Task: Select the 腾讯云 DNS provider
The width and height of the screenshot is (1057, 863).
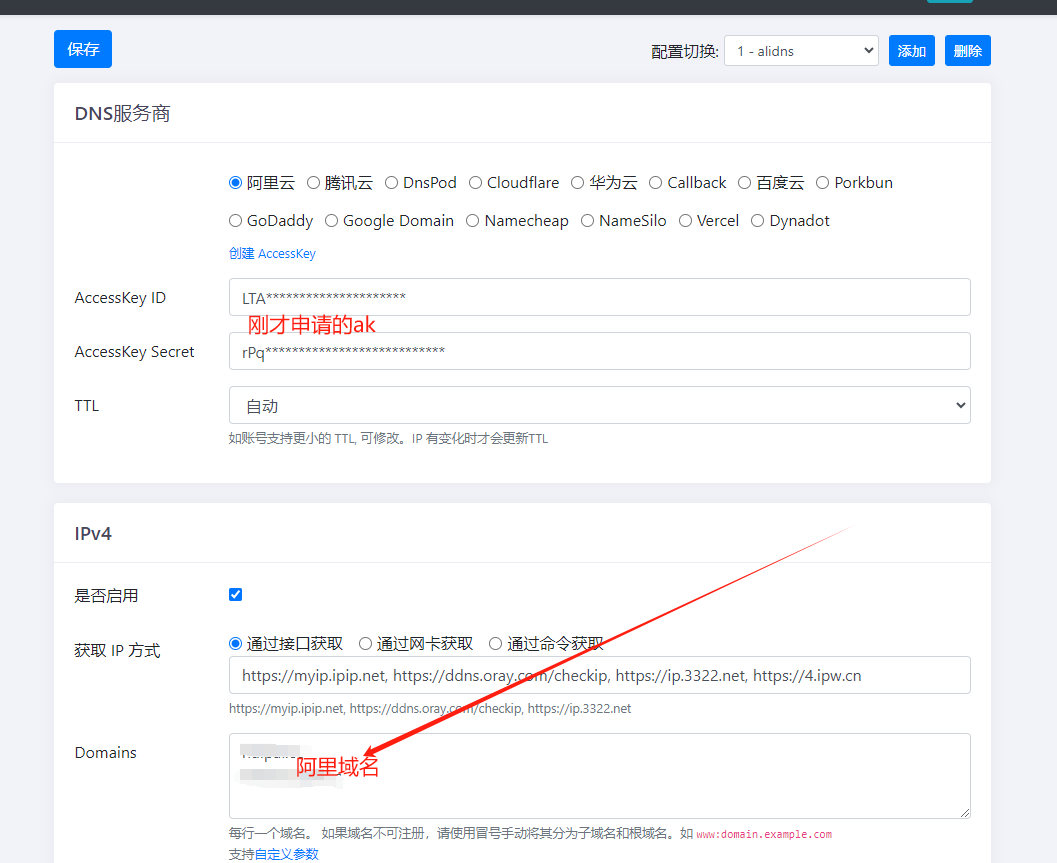Action: [314, 183]
